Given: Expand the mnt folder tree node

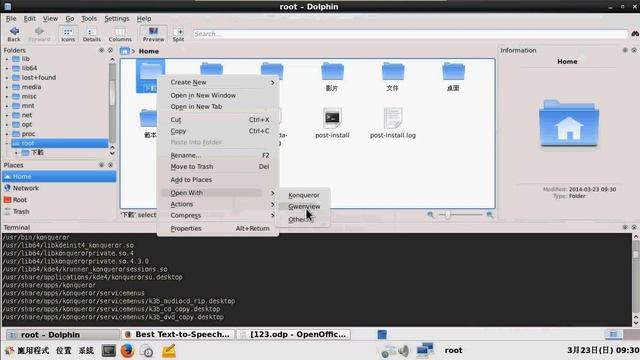Looking at the screenshot, I should click(x=7, y=106).
